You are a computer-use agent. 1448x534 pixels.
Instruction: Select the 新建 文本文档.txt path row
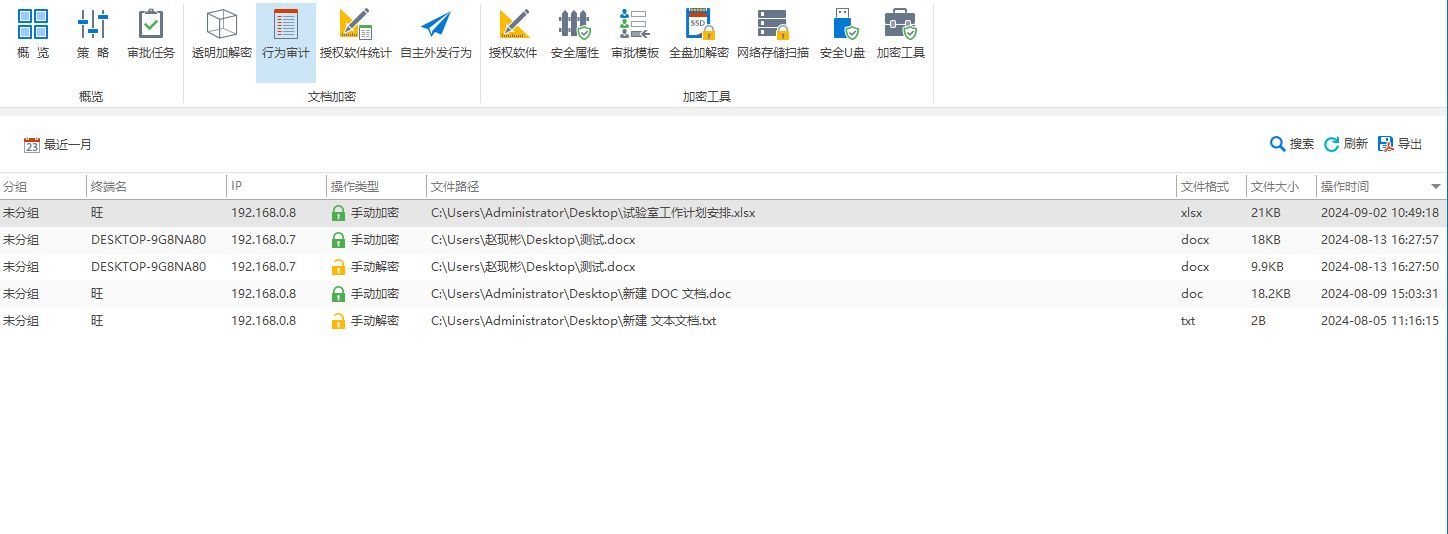click(x=724, y=321)
